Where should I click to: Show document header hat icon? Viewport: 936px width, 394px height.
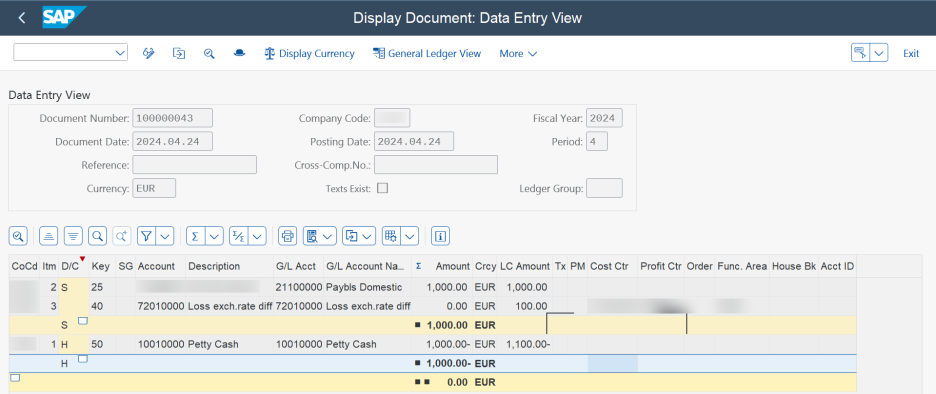[239, 53]
